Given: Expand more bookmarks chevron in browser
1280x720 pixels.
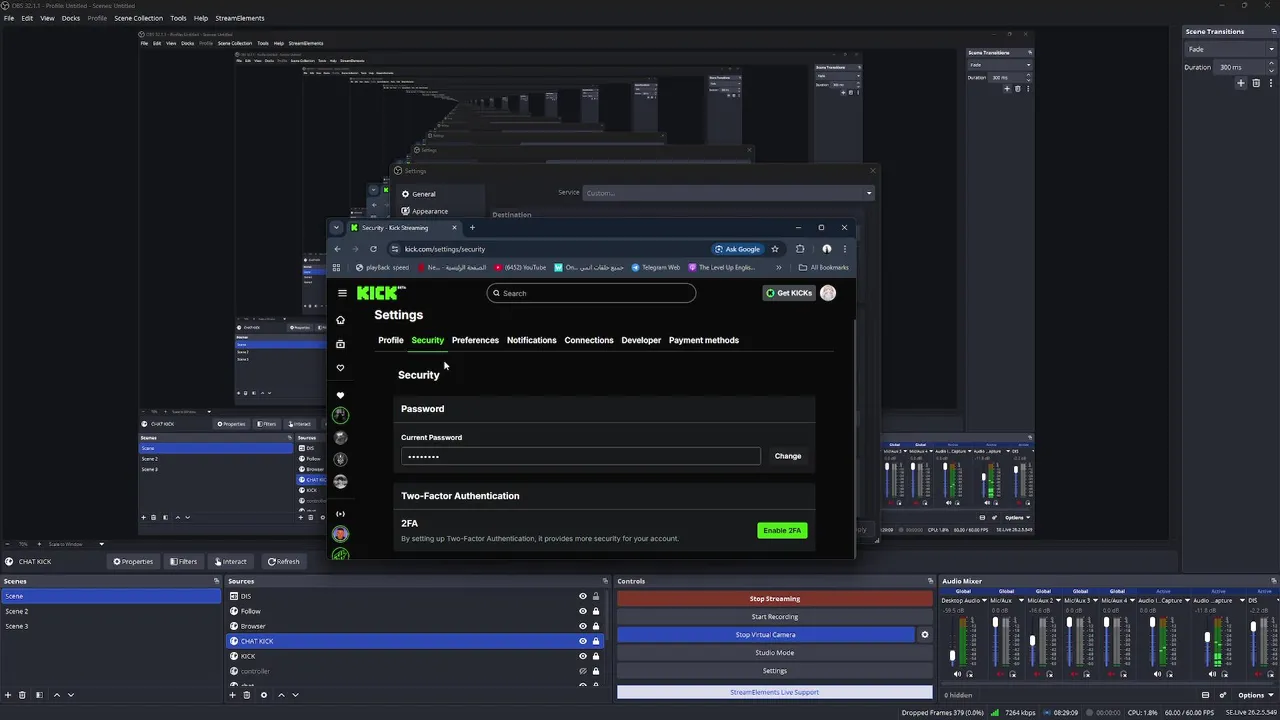Looking at the screenshot, I should coord(779,267).
